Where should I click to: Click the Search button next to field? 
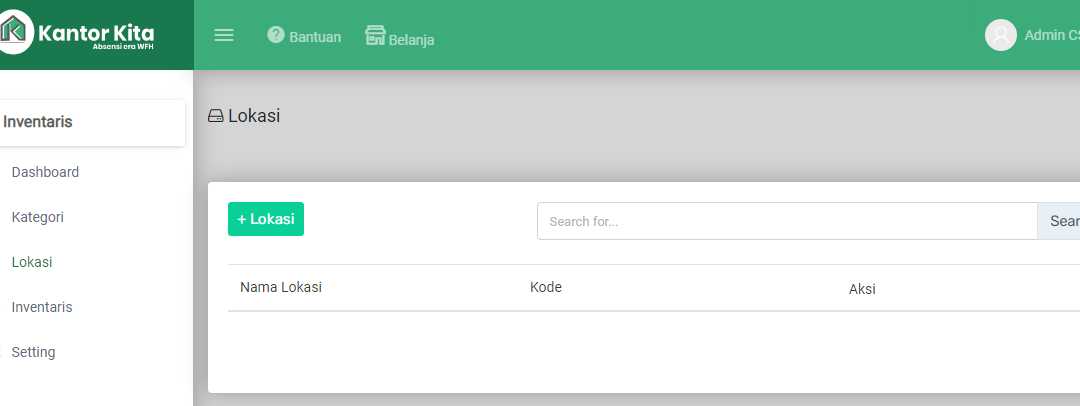click(1059, 221)
